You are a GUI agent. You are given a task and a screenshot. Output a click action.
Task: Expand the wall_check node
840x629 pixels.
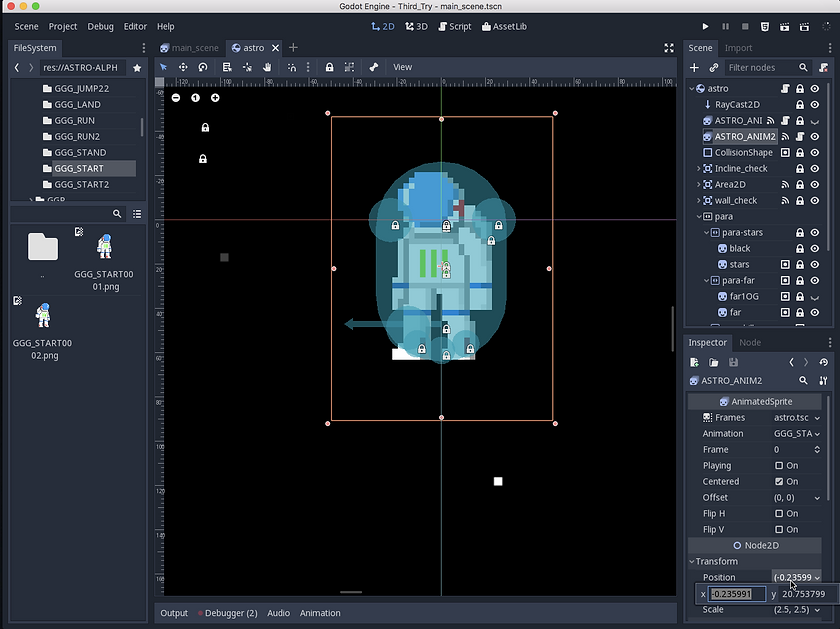pos(699,200)
